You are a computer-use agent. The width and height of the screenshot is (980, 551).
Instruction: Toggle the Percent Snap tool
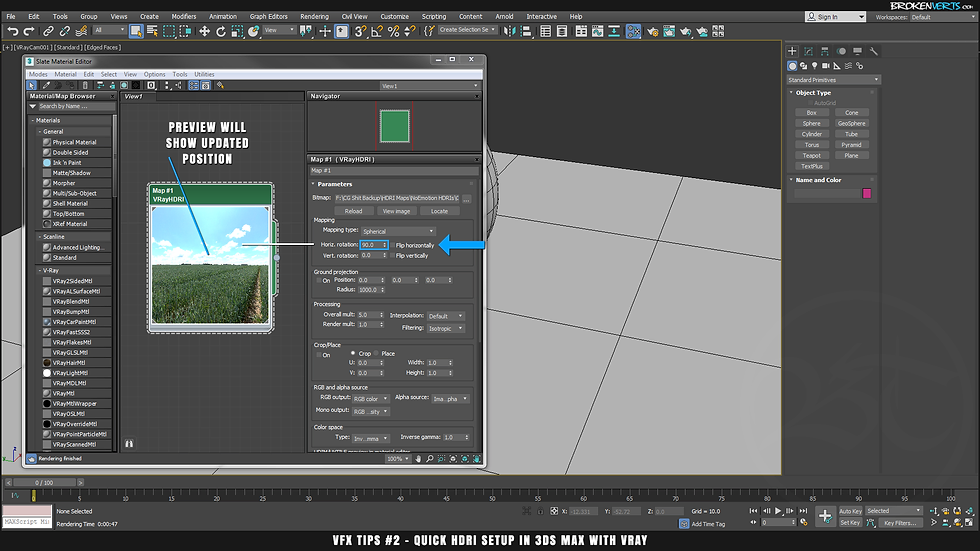click(393, 31)
